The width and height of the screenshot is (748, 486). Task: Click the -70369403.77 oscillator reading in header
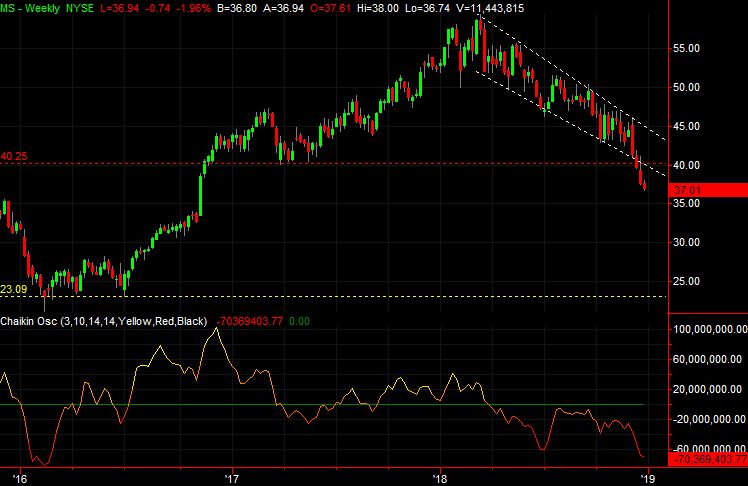pos(249,321)
